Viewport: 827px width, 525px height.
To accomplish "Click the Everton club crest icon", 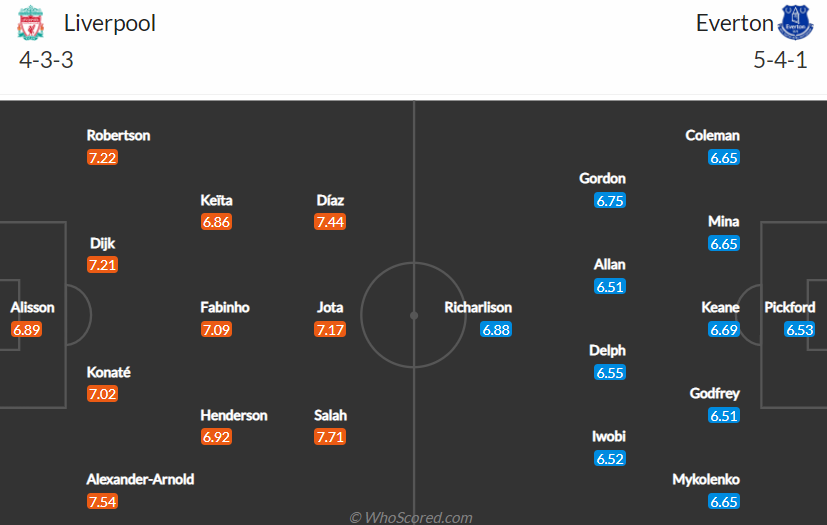I will (x=795, y=23).
